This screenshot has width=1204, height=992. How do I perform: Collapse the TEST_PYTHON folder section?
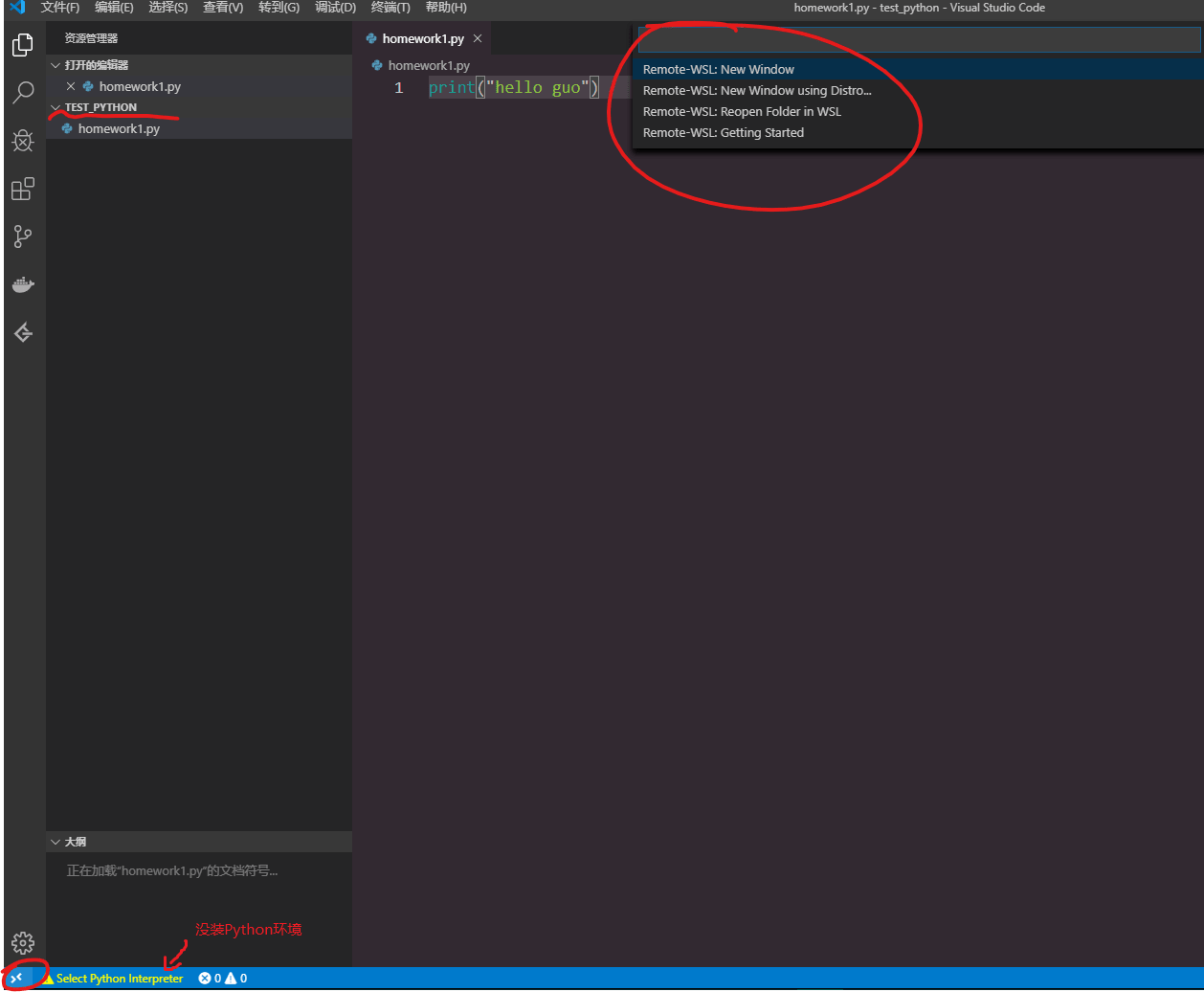click(56, 107)
